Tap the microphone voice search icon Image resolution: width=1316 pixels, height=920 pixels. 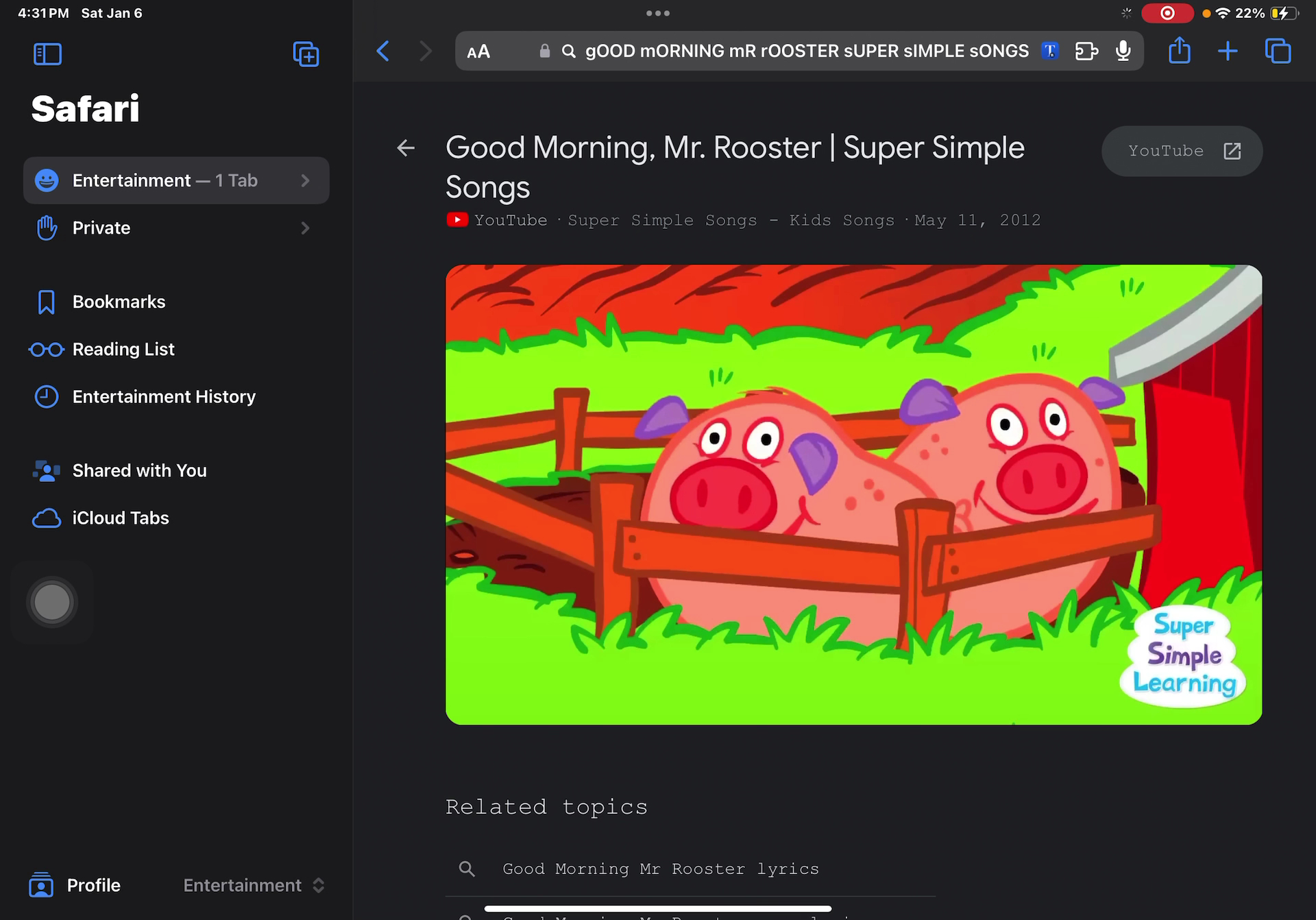[x=1123, y=51]
